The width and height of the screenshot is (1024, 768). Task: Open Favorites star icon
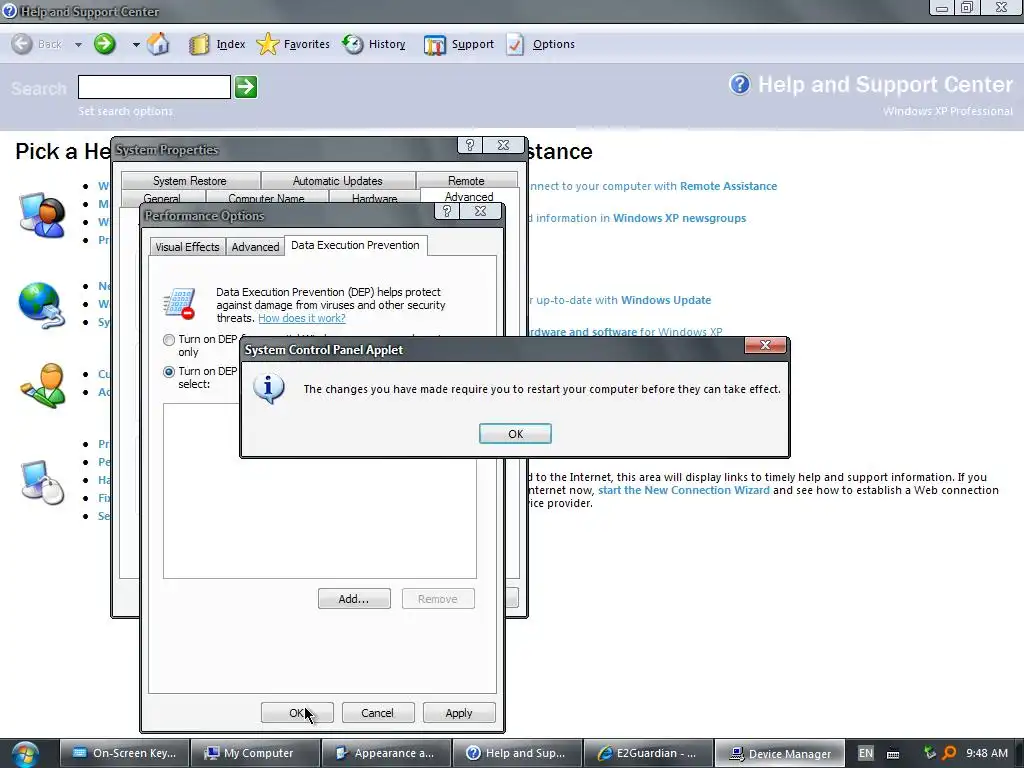[x=268, y=44]
